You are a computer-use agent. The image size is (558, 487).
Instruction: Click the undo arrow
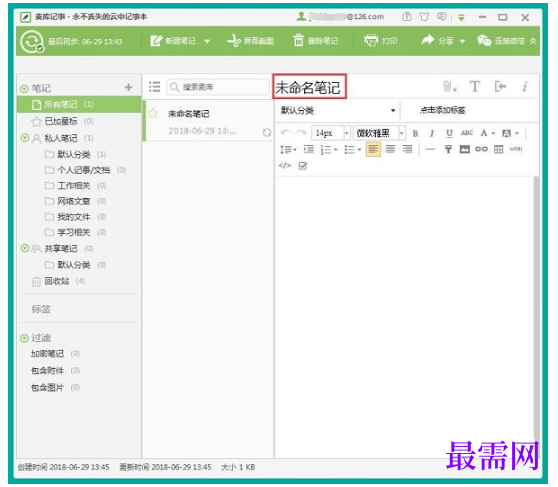pos(285,133)
